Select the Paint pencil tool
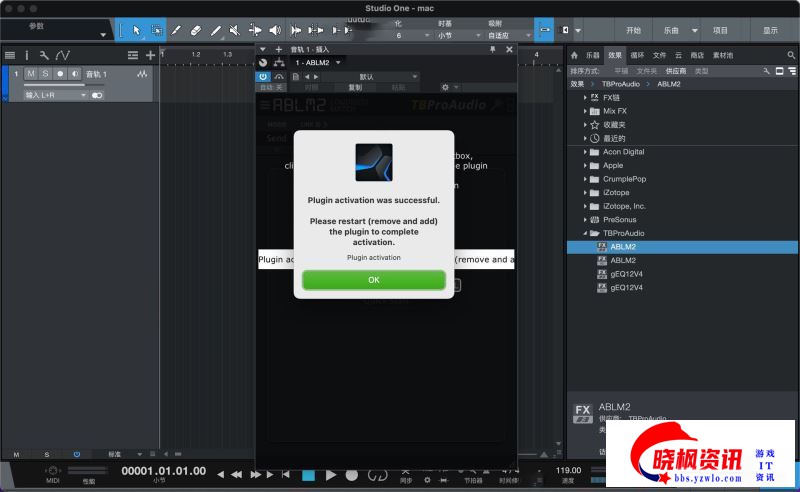 [215, 30]
